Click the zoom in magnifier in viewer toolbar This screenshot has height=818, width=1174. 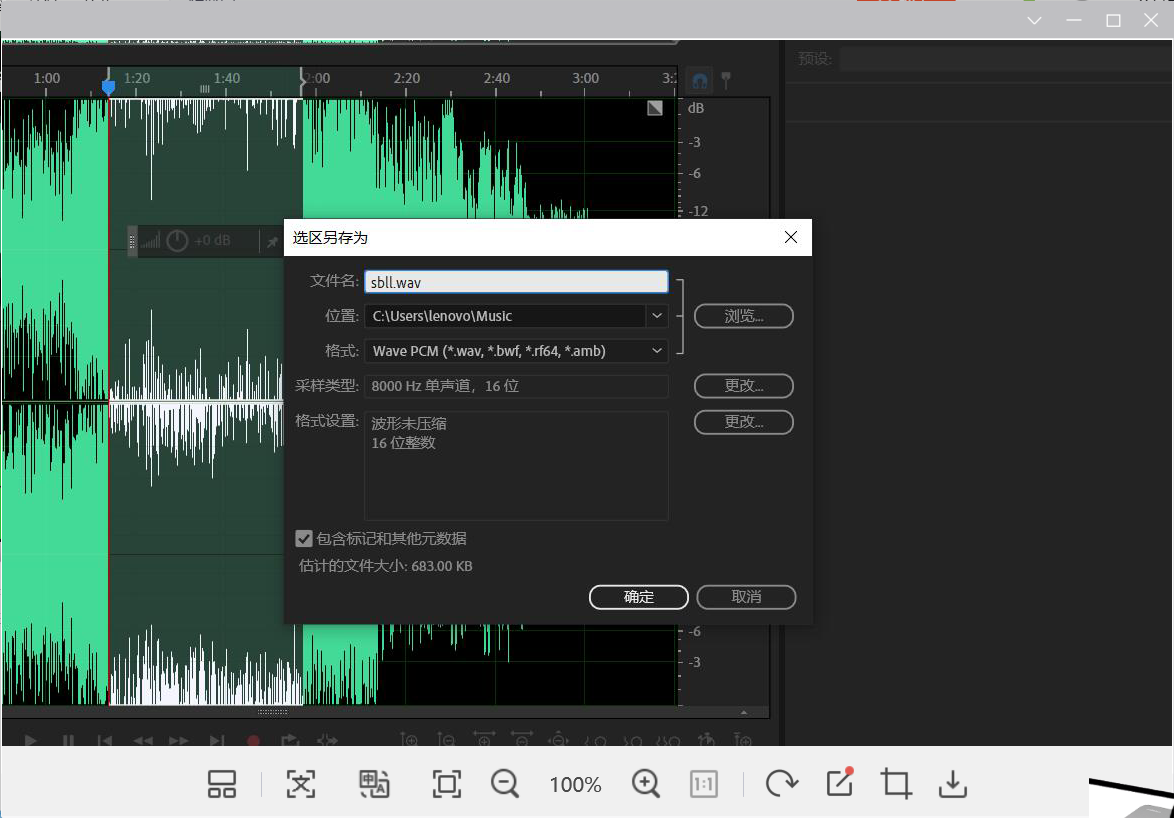pyautogui.click(x=645, y=784)
